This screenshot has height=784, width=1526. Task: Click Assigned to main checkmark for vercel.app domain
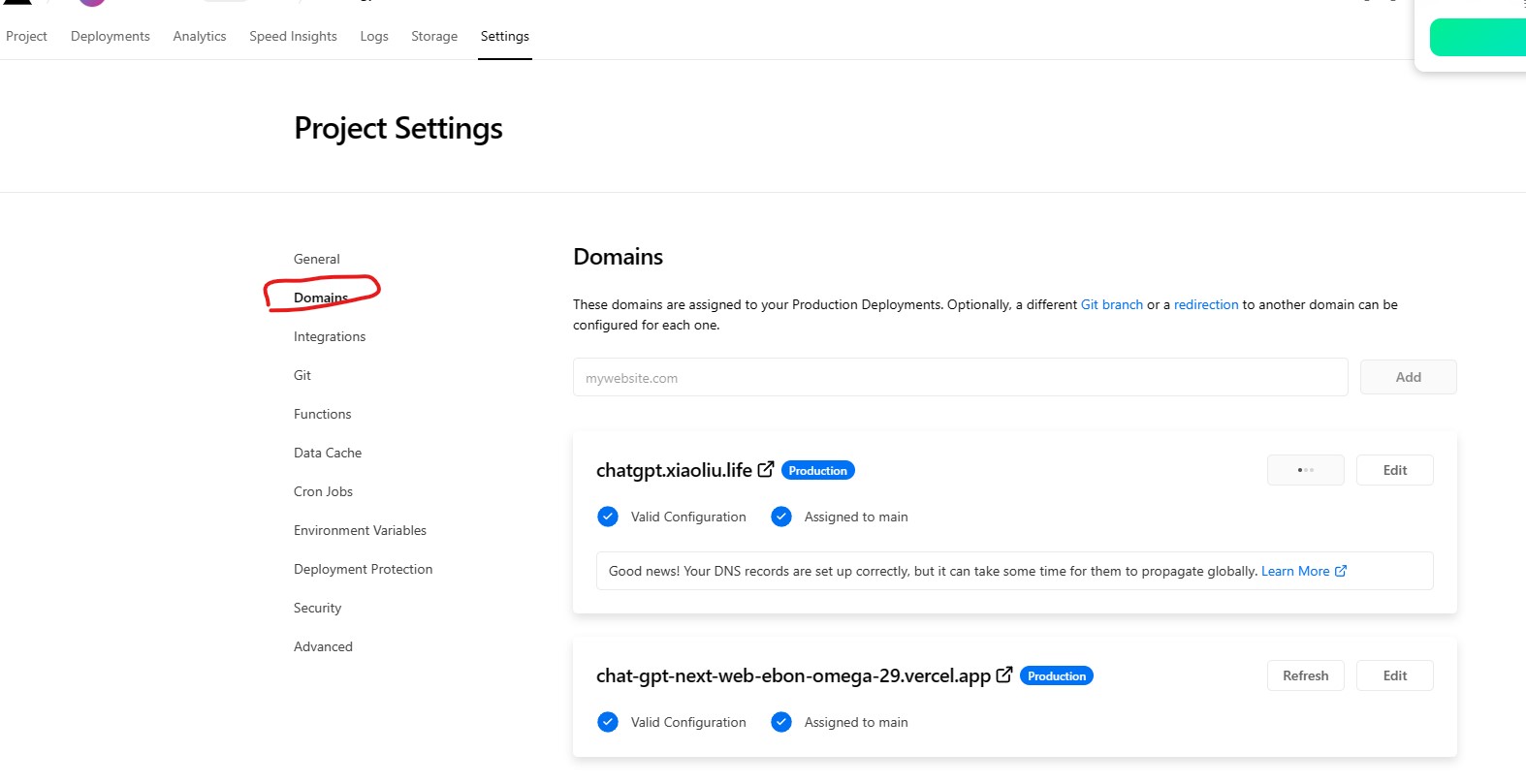click(781, 722)
